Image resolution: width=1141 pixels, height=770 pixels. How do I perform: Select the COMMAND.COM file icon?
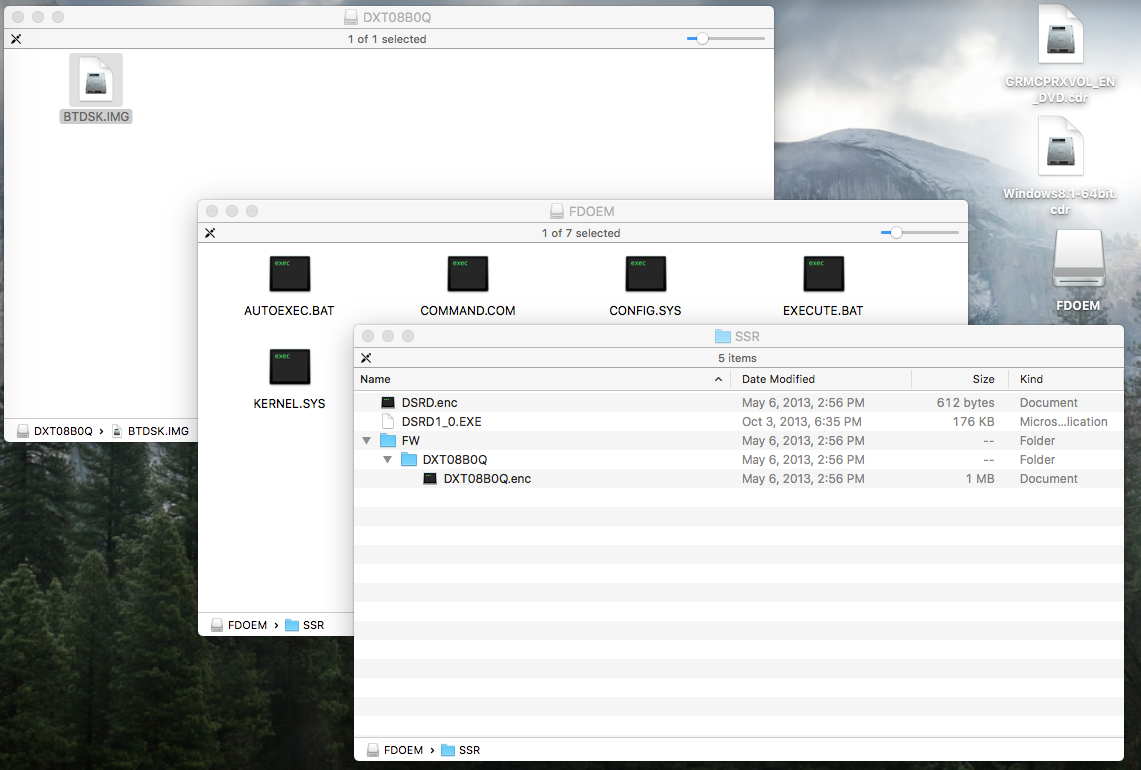(468, 274)
